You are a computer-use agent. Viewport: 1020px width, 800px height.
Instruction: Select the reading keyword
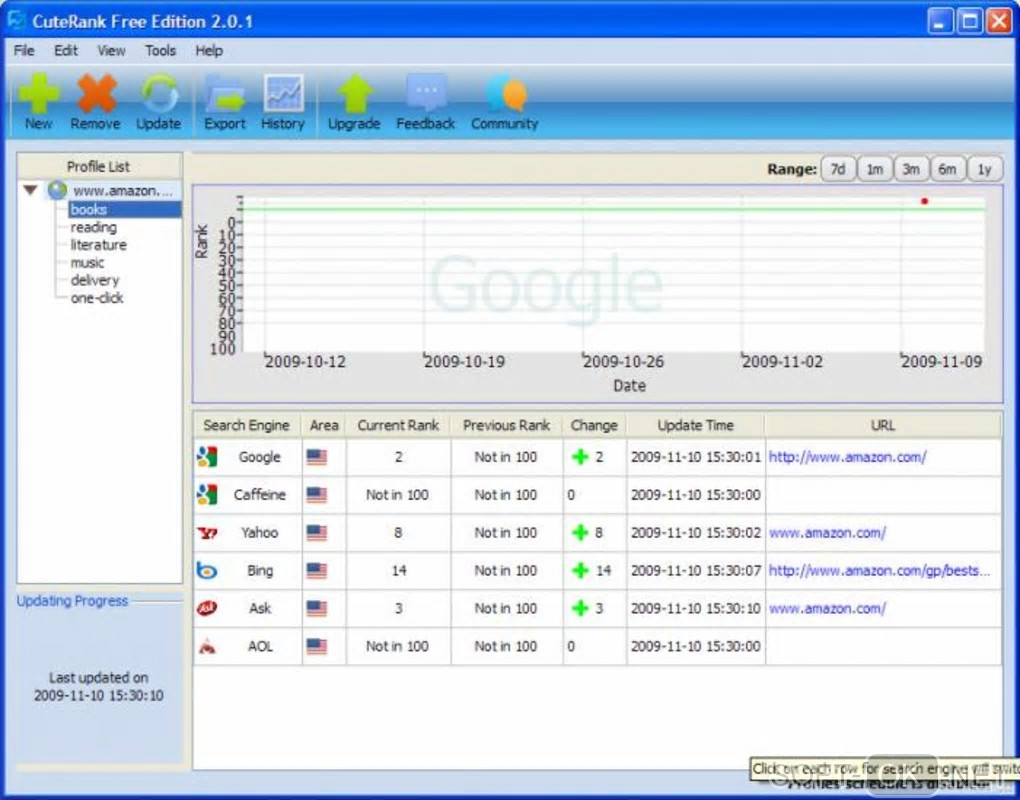94,227
